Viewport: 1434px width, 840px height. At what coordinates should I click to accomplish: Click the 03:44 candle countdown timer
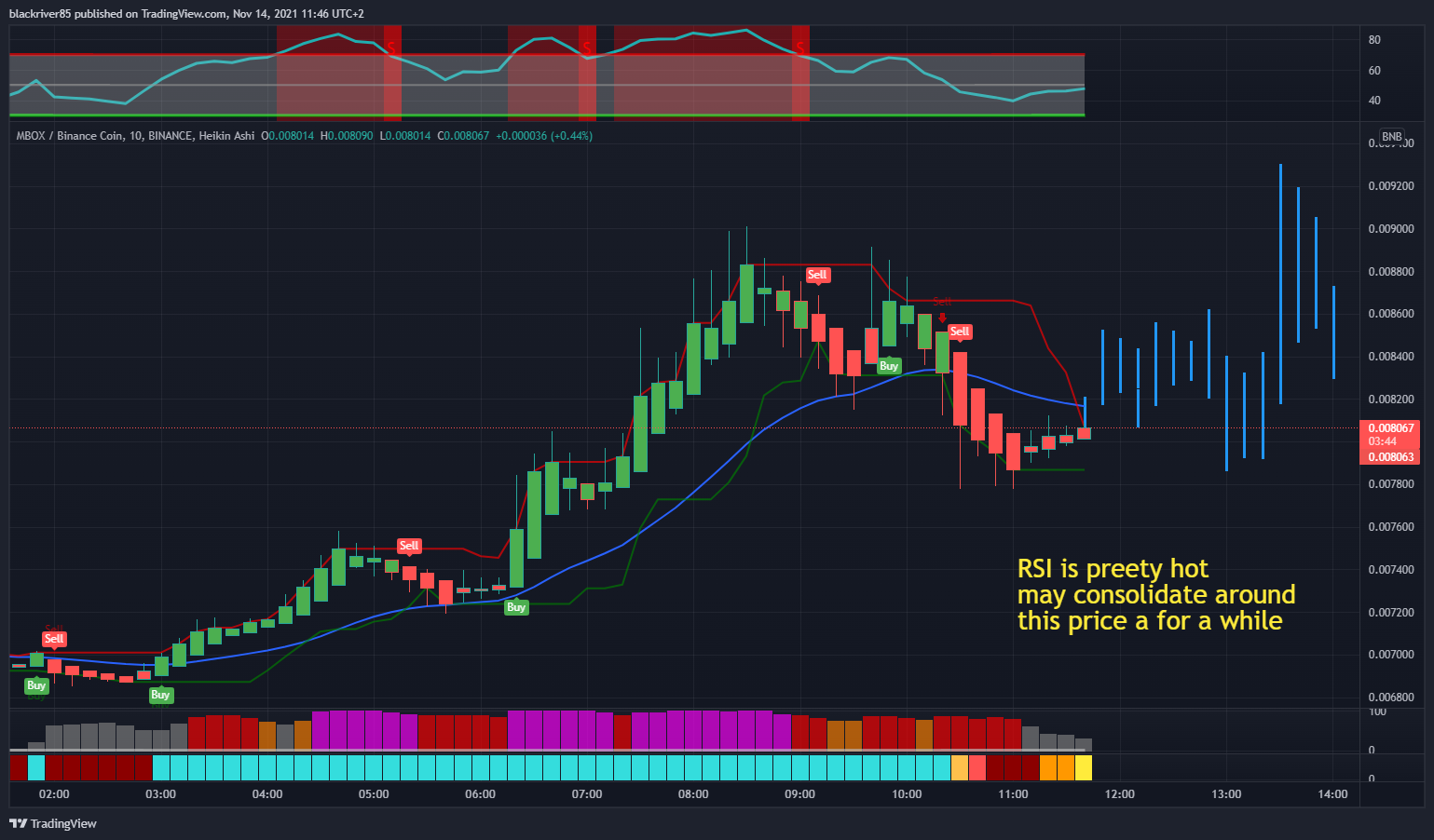1383,441
